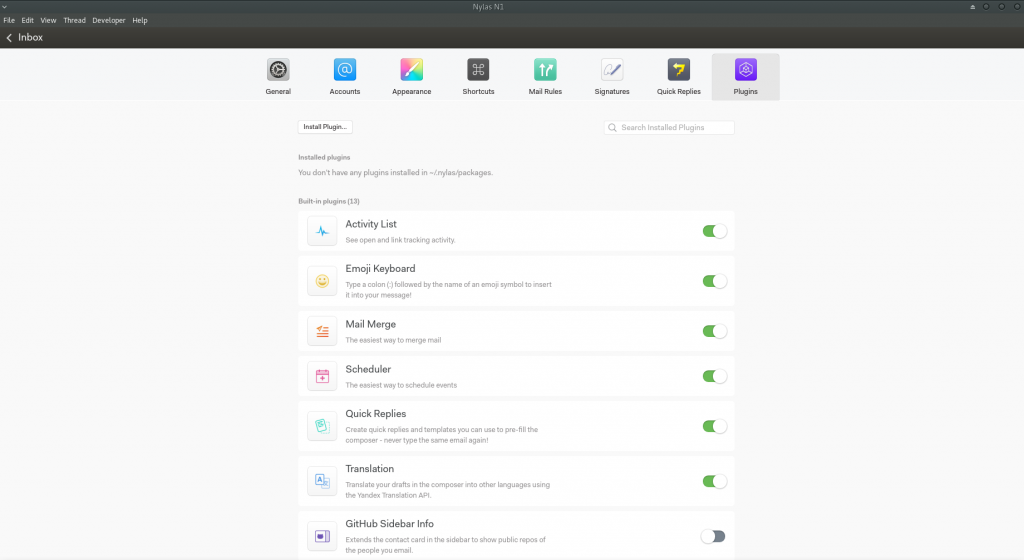Image resolution: width=1024 pixels, height=560 pixels.
Task: Open the Developer menu
Action: point(108,20)
